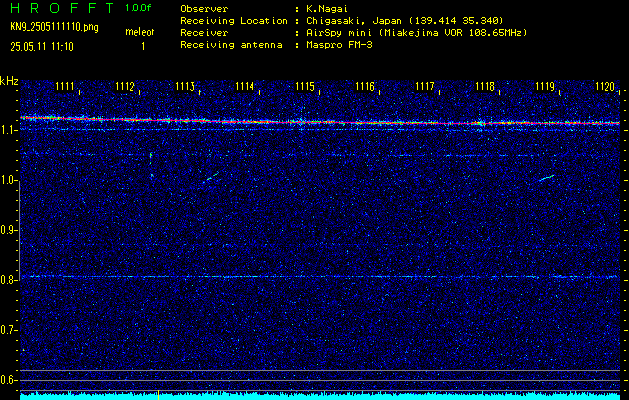The height and width of the screenshot is (400, 629).
Task: Click the date stamp 25.05.11 11:10
Action: pyautogui.click(x=42, y=47)
